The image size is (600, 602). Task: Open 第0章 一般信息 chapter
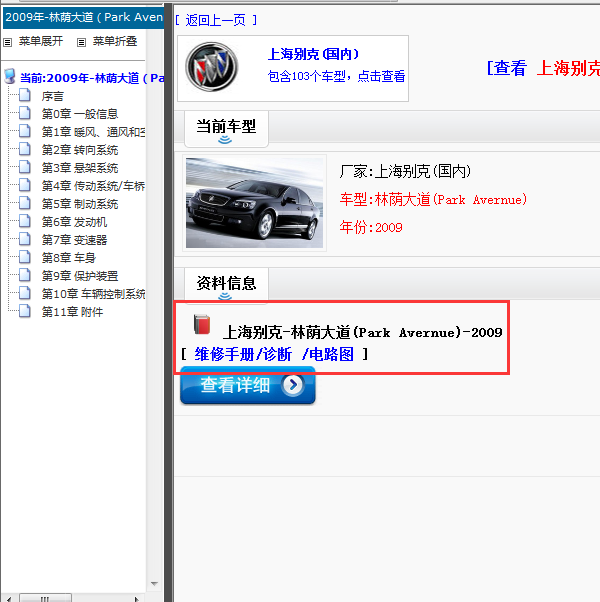[80, 114]
